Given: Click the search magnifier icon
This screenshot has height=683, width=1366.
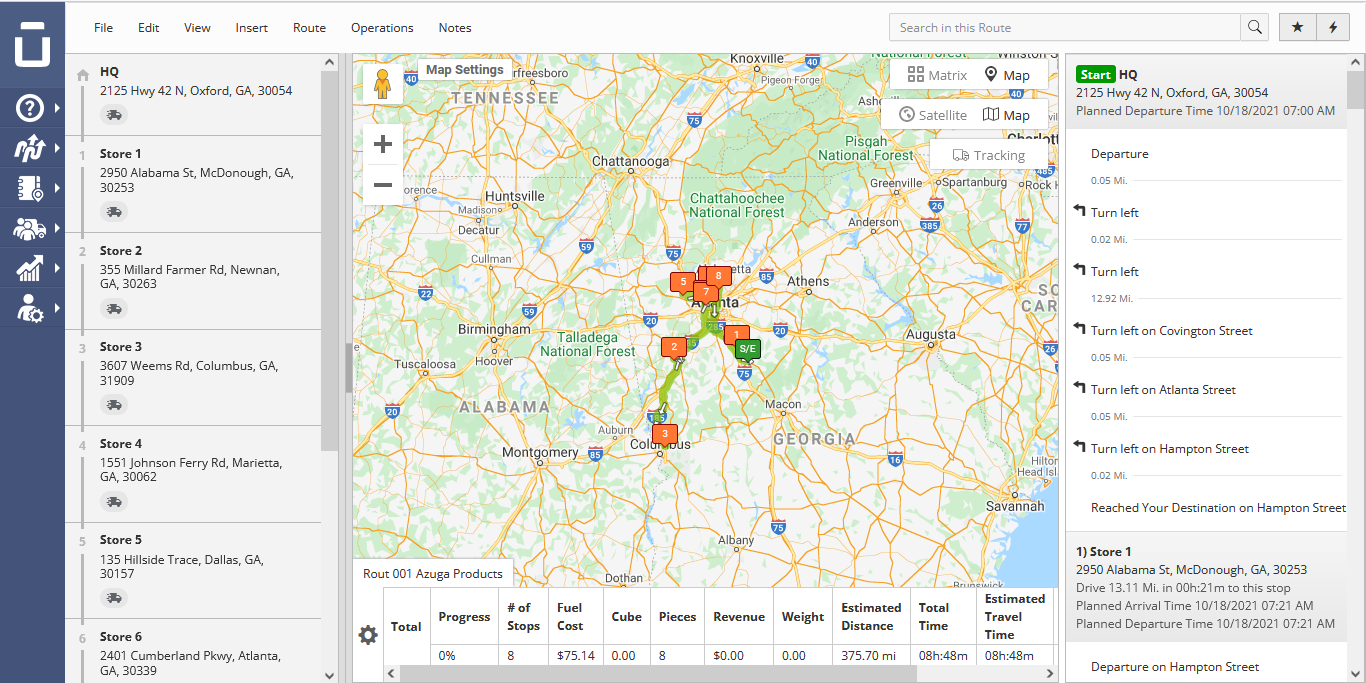Looking at the screenshot, I should point(1255,27).
